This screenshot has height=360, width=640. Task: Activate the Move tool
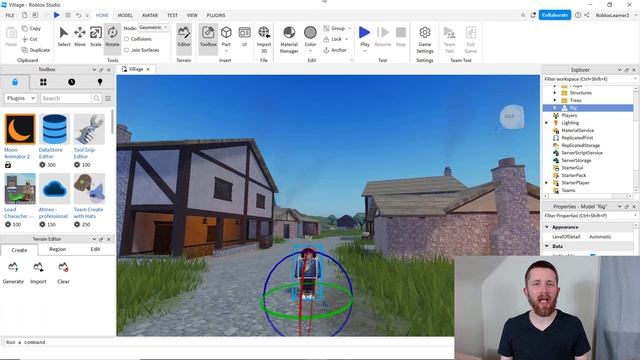[x=80, y=36]
